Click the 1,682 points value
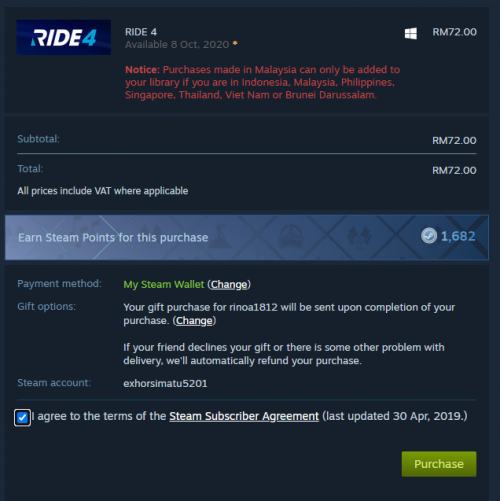The image size is (500, 501). pyautogui.click(x=458, y=236)
